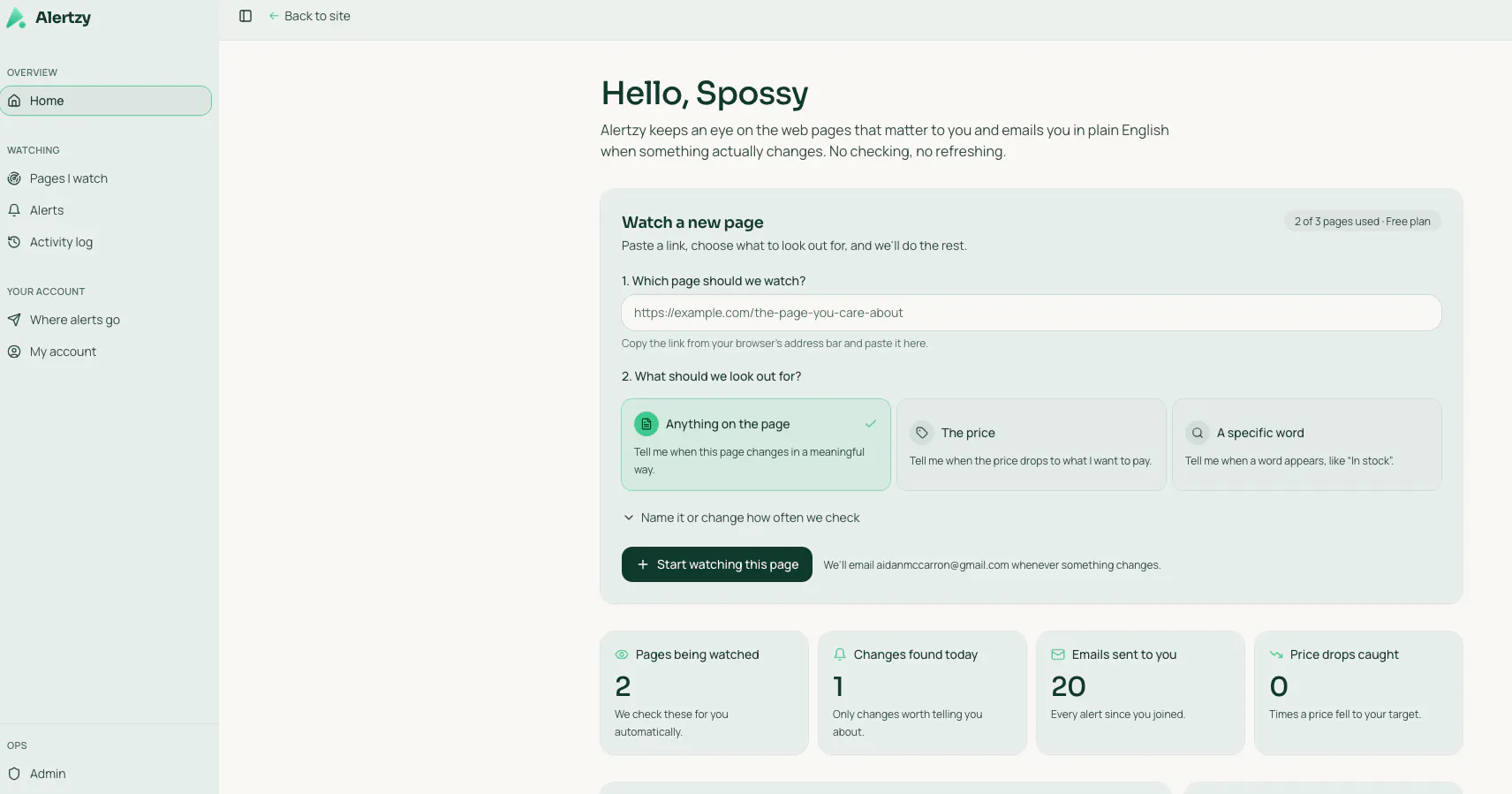Select The price watch option
Image resolution: width=1512 pixels, height=794 pixels.
[x=1032, y=444]
